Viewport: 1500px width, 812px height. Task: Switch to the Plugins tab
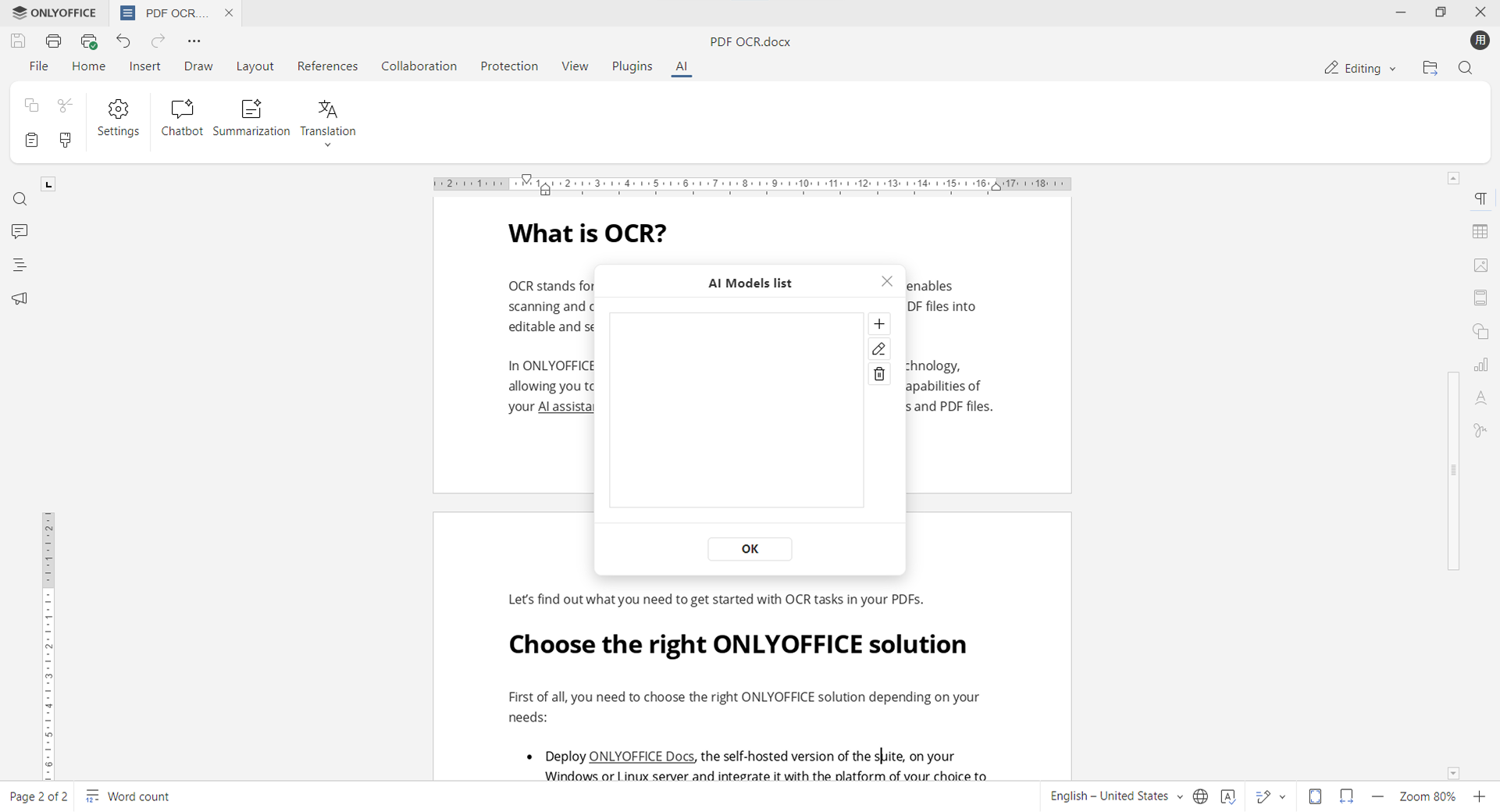pyautogui.click(x=632, y=67)
